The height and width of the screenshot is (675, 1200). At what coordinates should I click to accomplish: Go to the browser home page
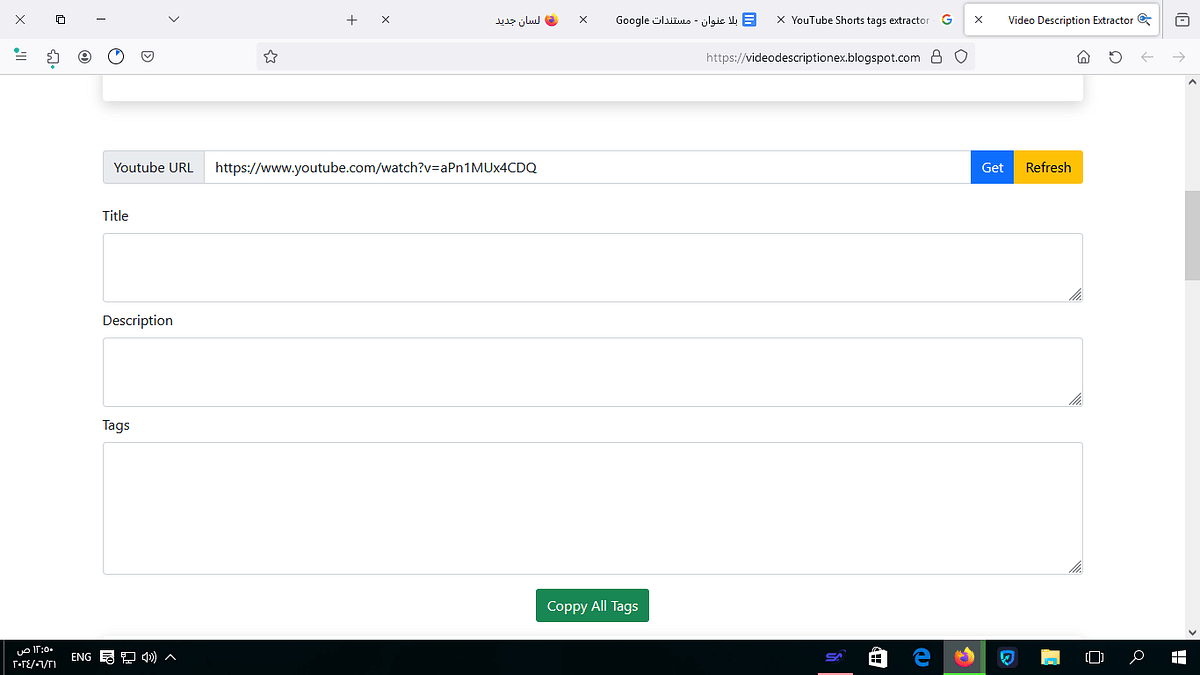click(1083, 57)
